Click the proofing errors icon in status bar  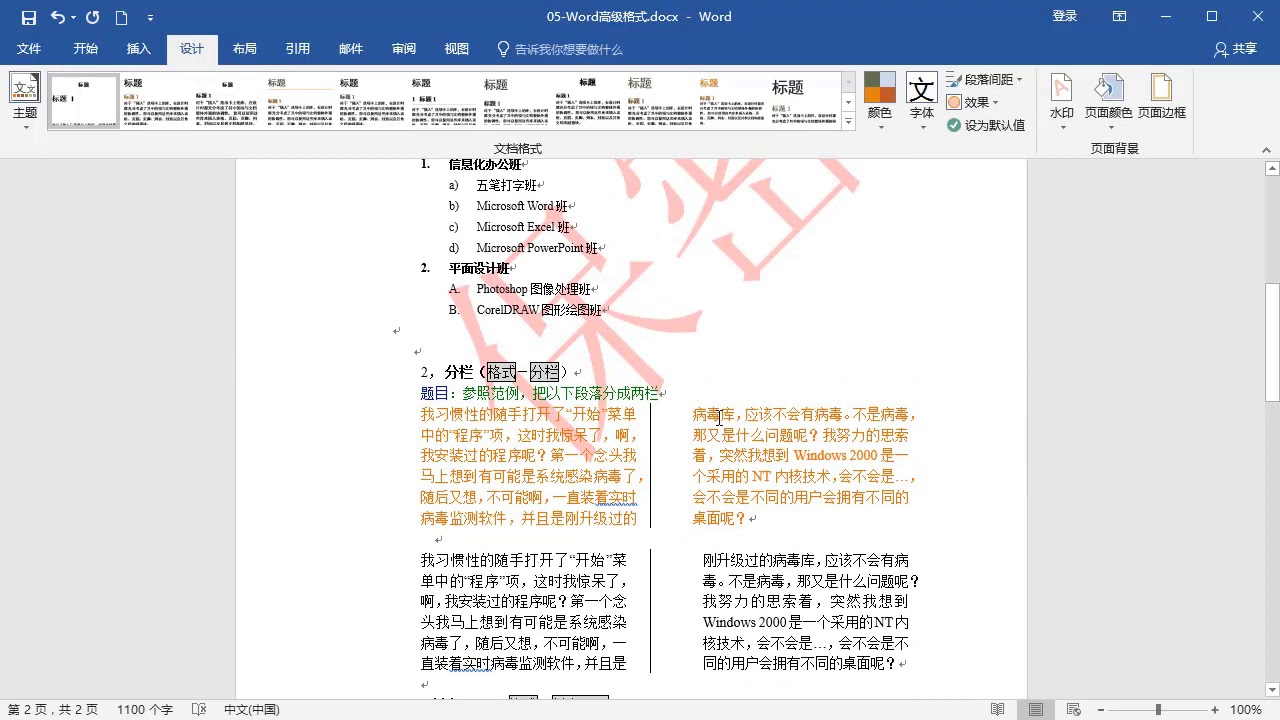click(x=198, y=709)
